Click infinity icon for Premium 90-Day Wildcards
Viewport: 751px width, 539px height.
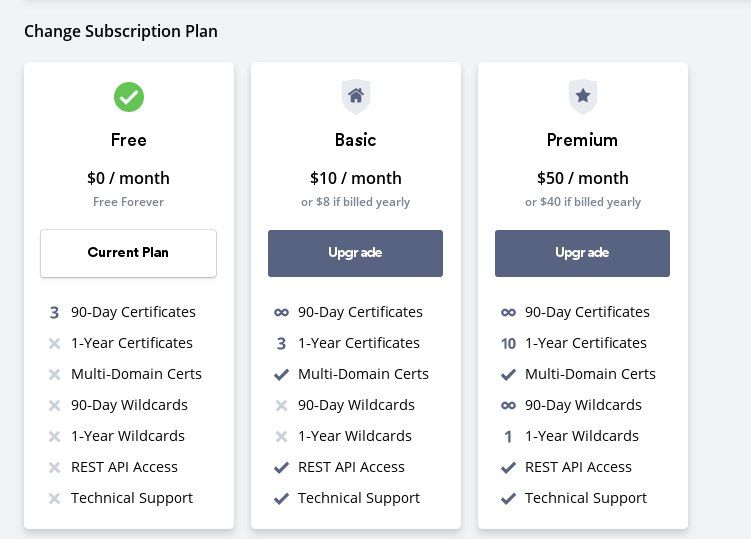(x=509, y=406)
